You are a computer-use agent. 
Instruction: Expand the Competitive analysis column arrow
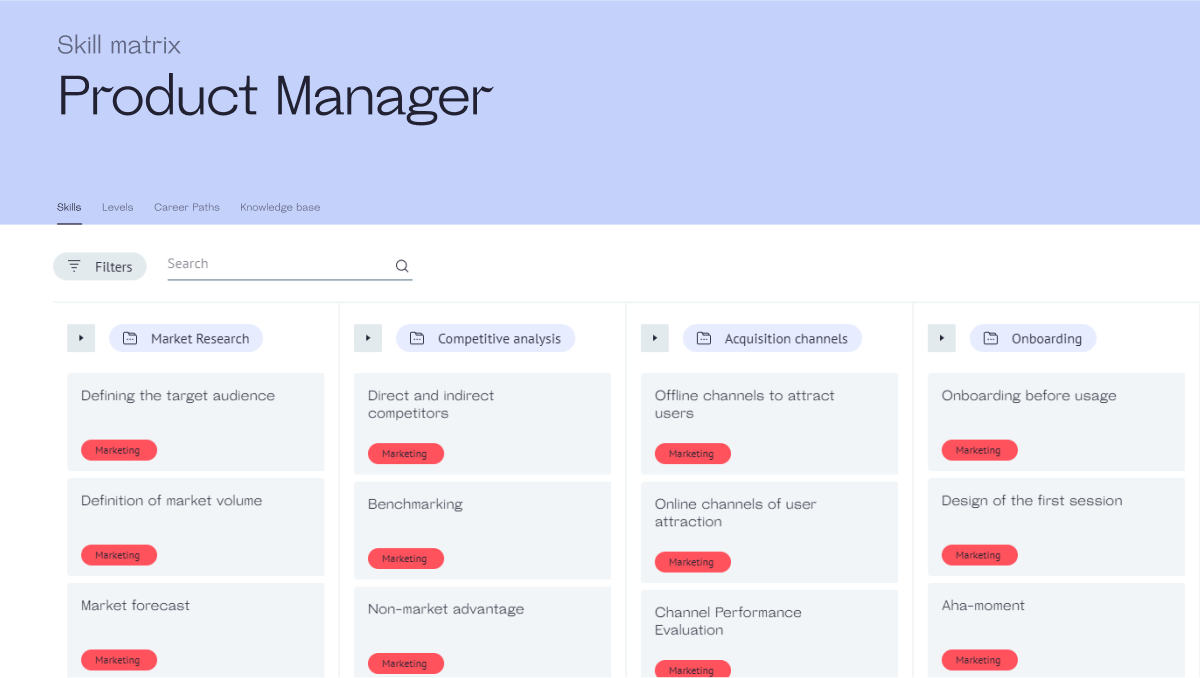[x=368, y=338]
